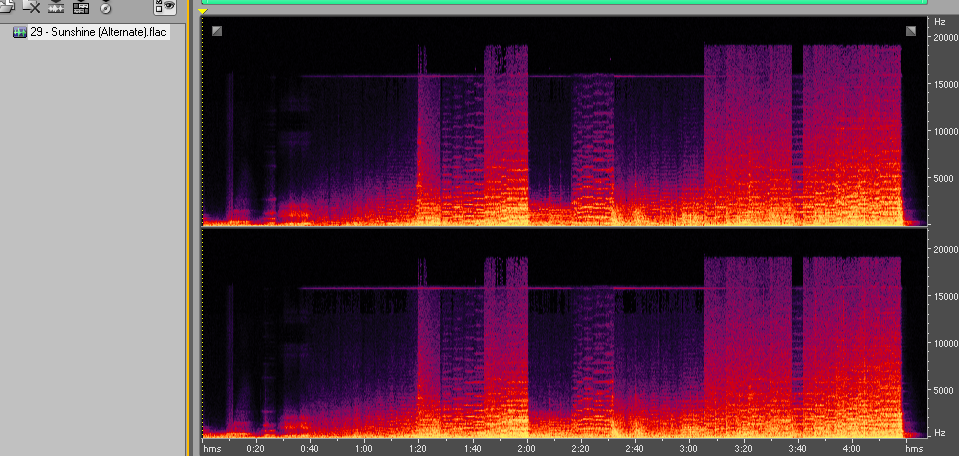Click the 3:40 mark on time ruler
Screen dimensions: 959x456
pyautogui.click(x=798, y=449)
